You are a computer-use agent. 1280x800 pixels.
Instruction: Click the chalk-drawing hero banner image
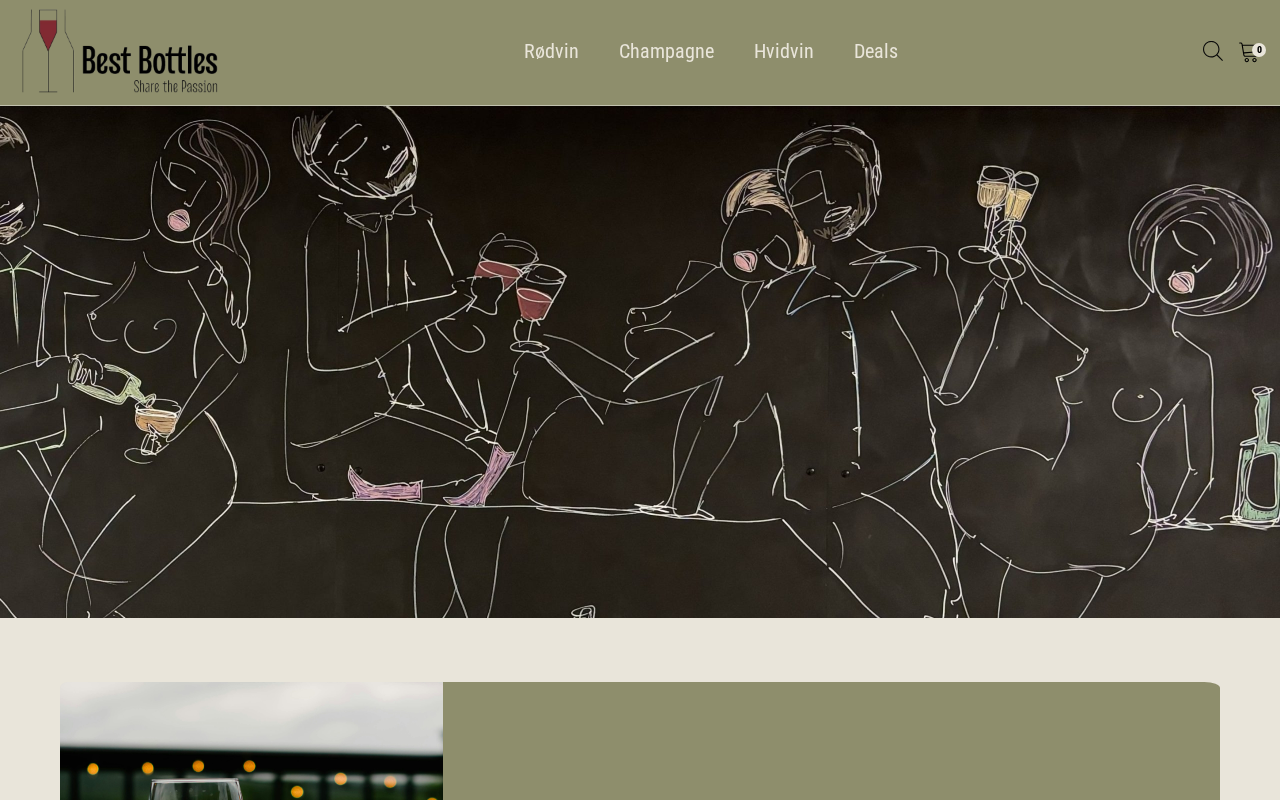click(x=640, y=362)
